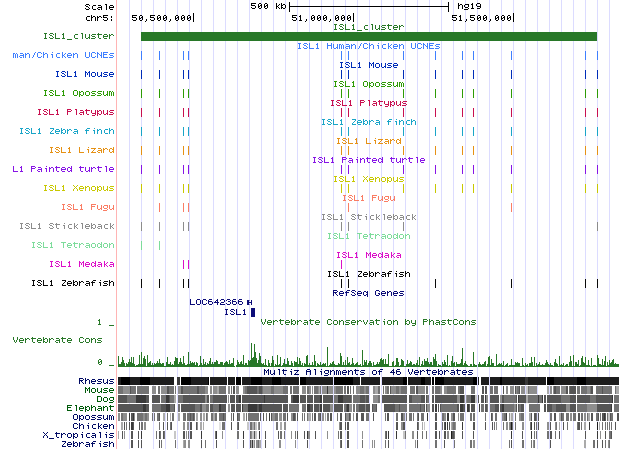Select the ISL1 Medaka left margin label
The image size is (620, 449).
click(82, 264)
